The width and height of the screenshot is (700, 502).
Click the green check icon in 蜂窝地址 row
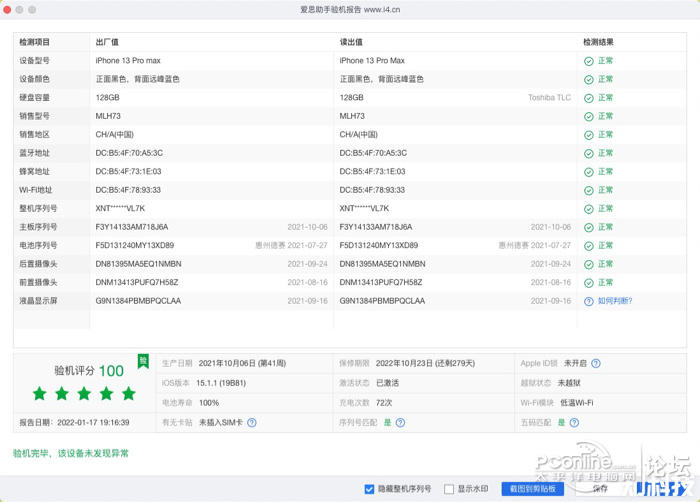pos(589,172)
